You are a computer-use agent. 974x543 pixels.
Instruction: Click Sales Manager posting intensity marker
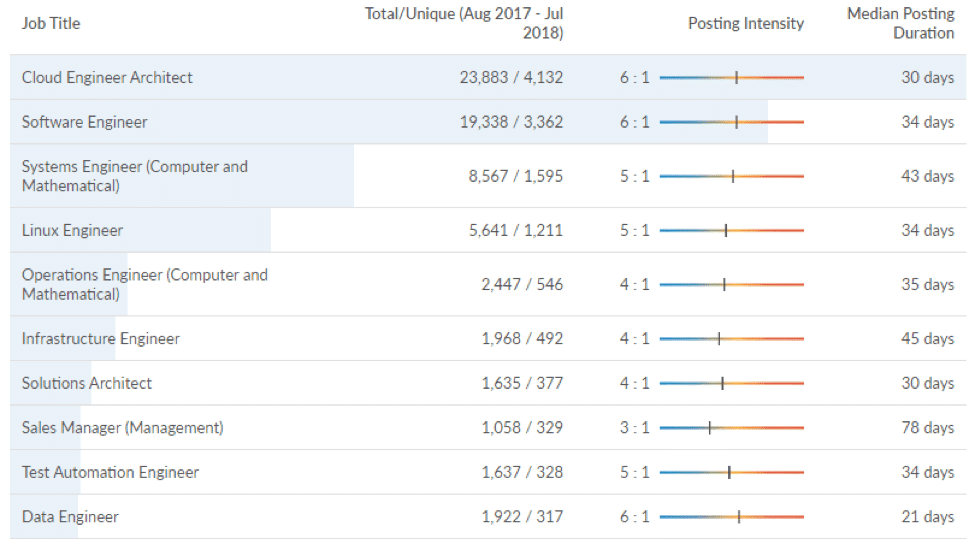tap(709, 428)
